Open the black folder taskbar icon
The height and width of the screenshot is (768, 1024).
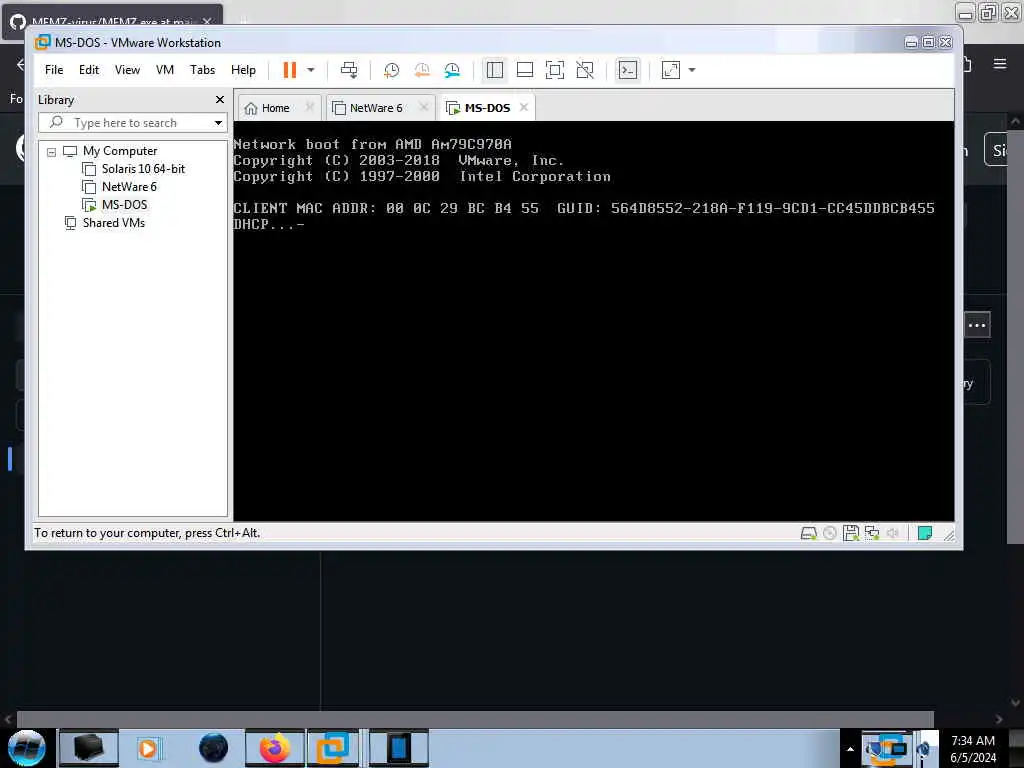pyautogui.click(x=89, y=748)
